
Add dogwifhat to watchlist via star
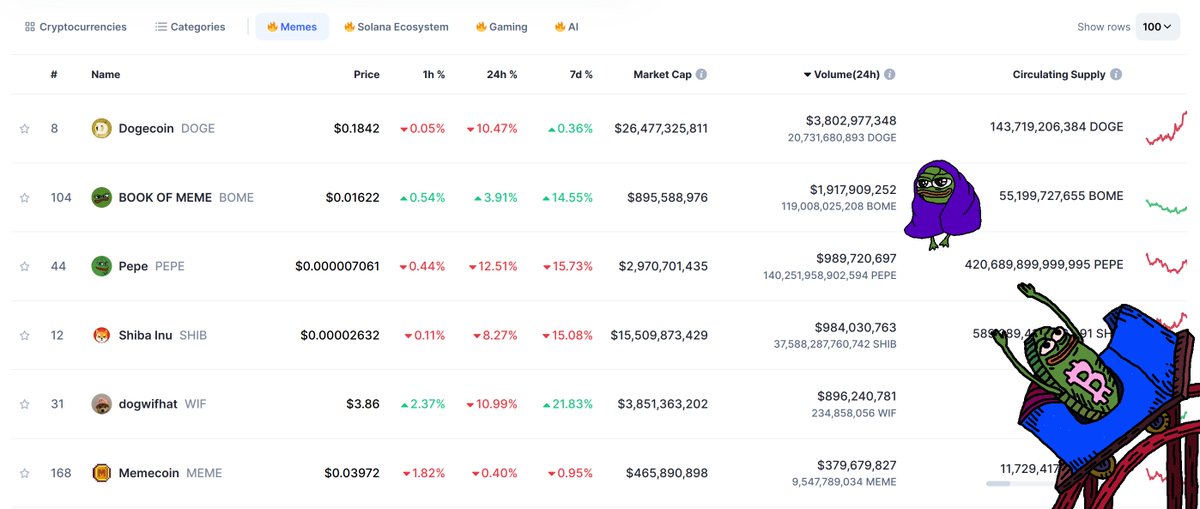point(24,404)
